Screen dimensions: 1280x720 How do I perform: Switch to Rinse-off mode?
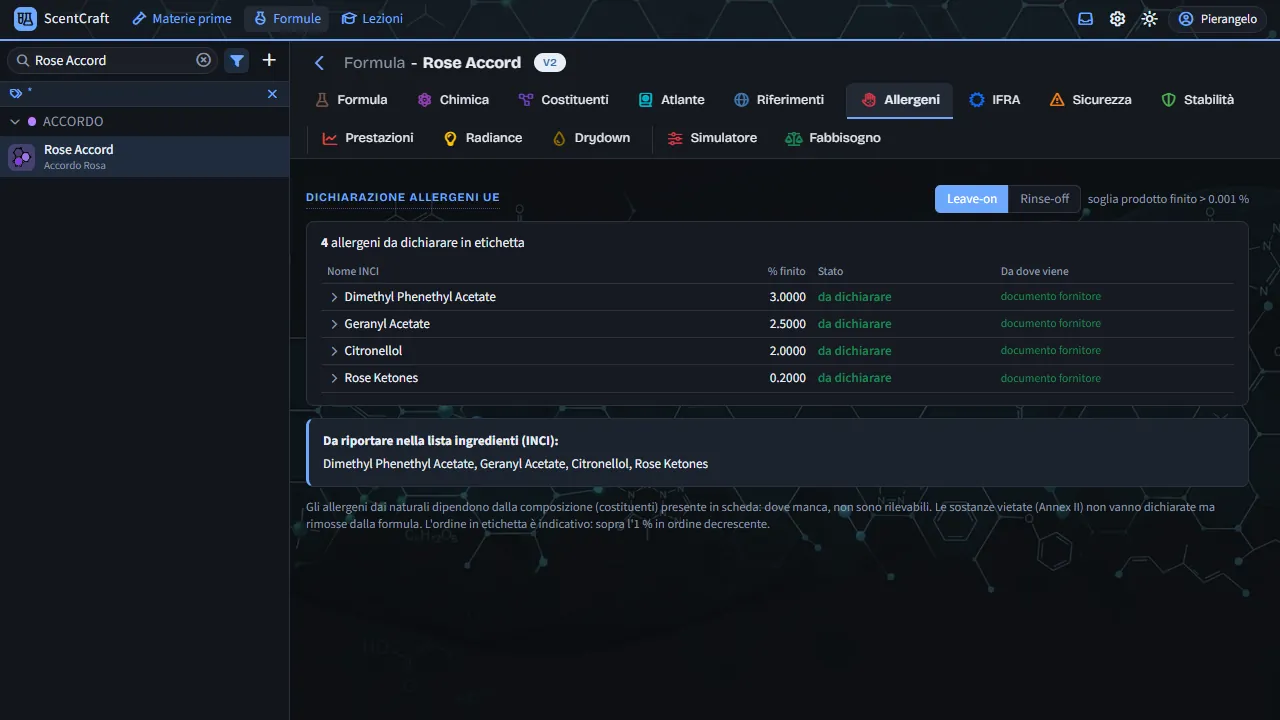pos(1045,199)
